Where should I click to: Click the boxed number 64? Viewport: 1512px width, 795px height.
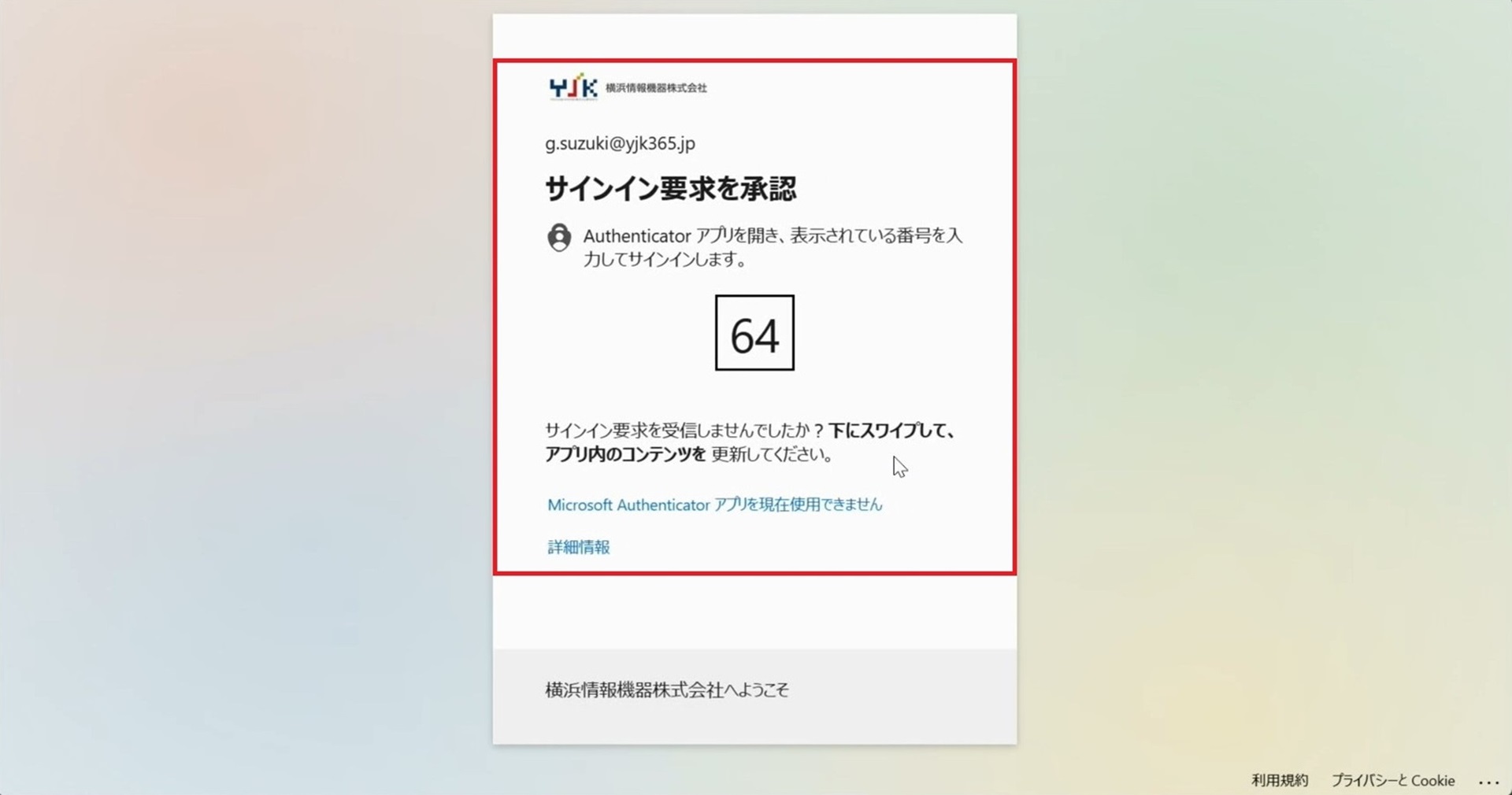(754, 333)
